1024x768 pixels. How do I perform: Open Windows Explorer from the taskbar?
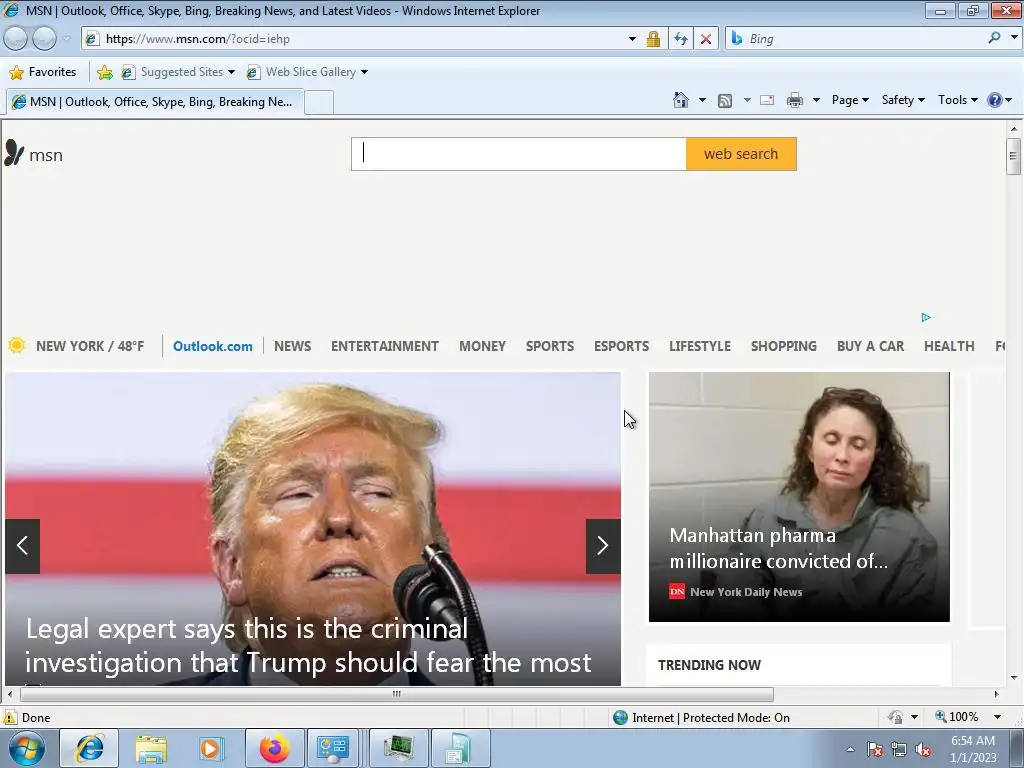point(152,748)
